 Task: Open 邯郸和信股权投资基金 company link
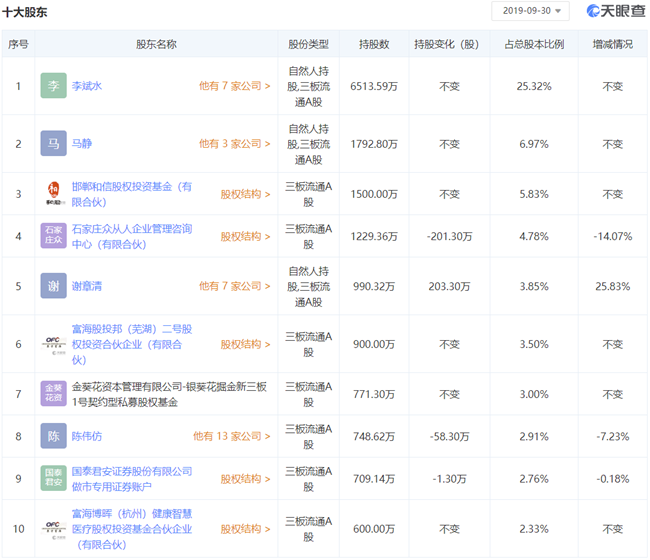(132, 194)
